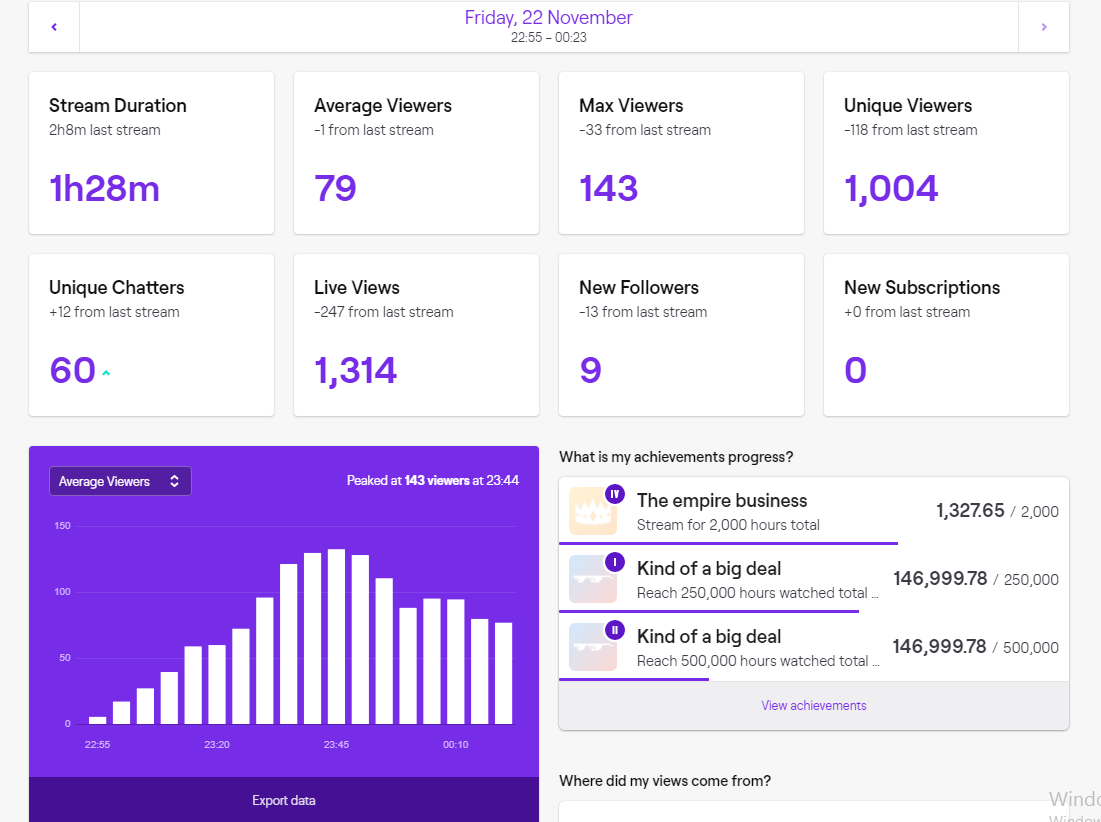The height and width of the screenshot is (822, 1101).
Task: Click Where did my views come from heading
Action: 665,781
